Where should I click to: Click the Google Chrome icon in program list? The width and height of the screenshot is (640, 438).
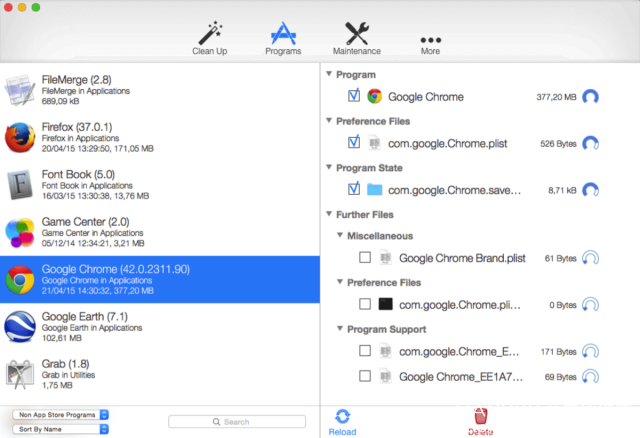[x=20, y=280]
